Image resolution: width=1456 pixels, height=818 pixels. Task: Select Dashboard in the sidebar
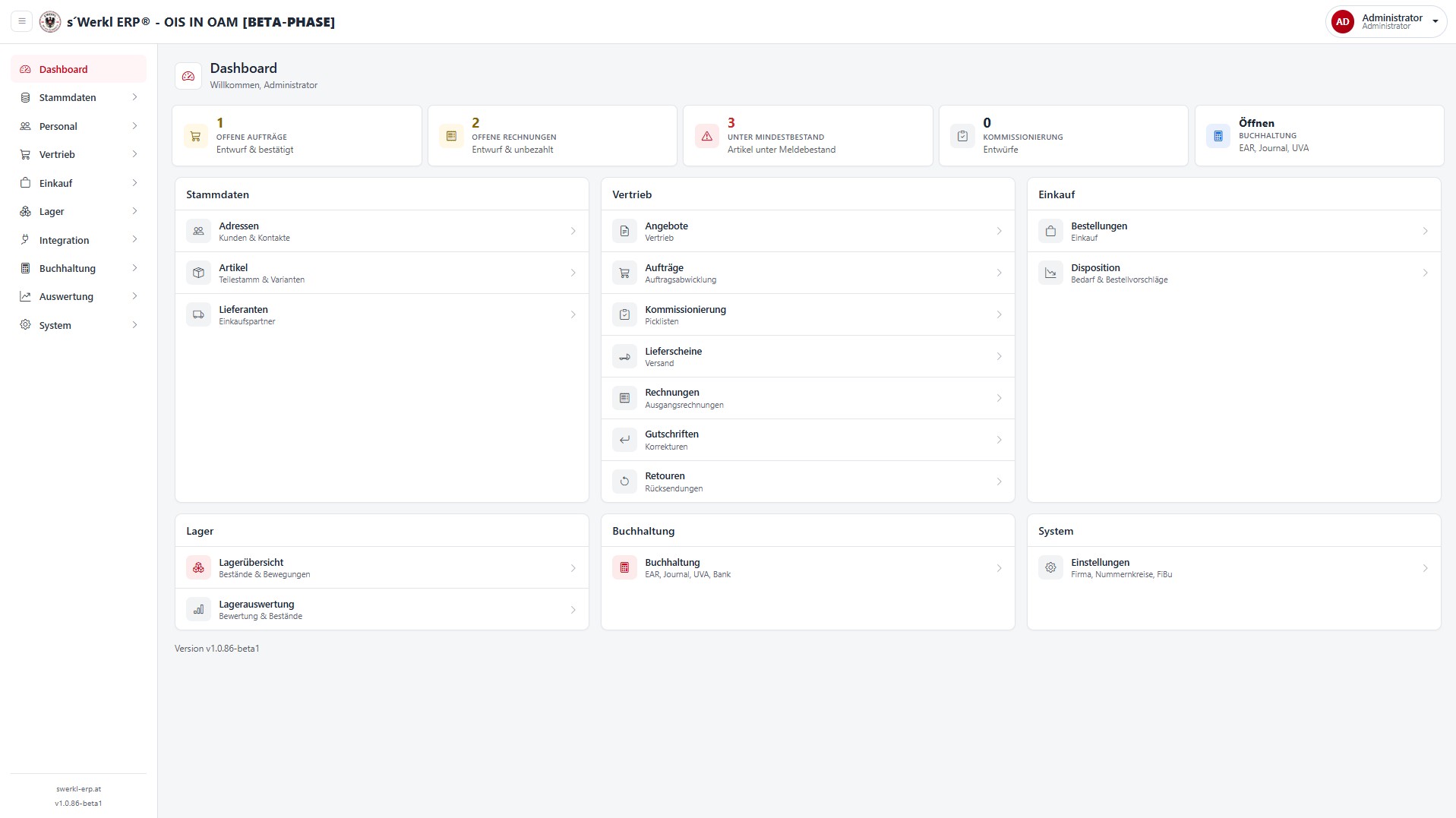pyautogui.click(x=78, y=69)
